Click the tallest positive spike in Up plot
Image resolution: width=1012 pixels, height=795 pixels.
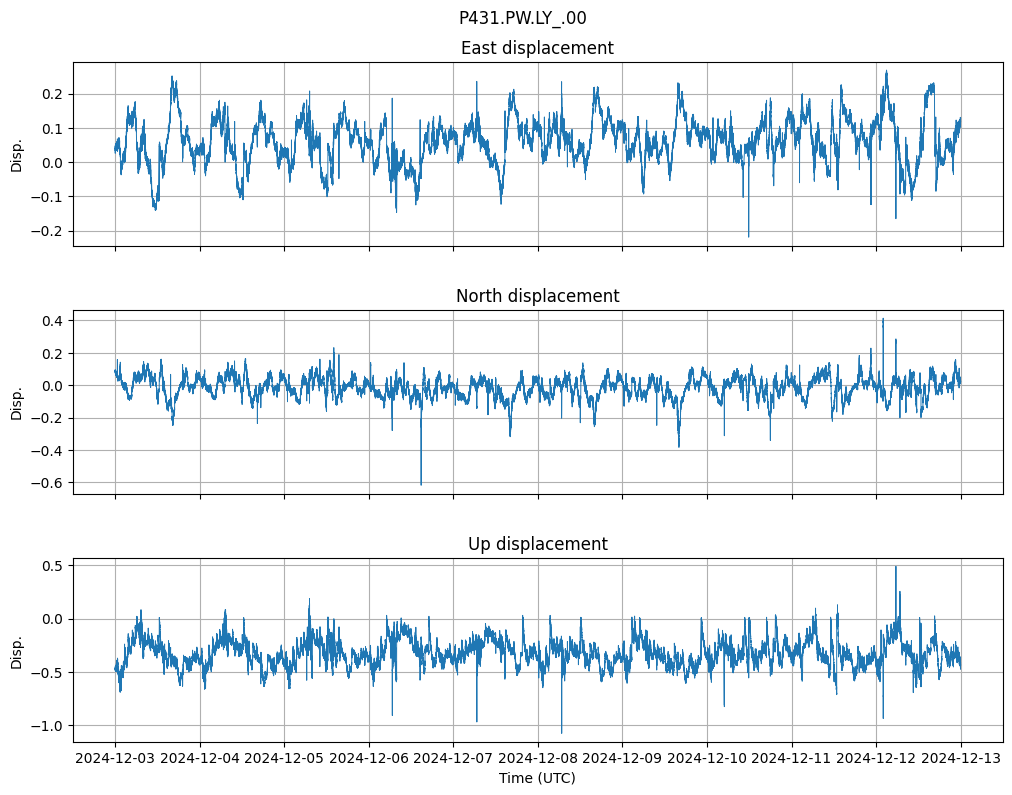pos(895,567)
